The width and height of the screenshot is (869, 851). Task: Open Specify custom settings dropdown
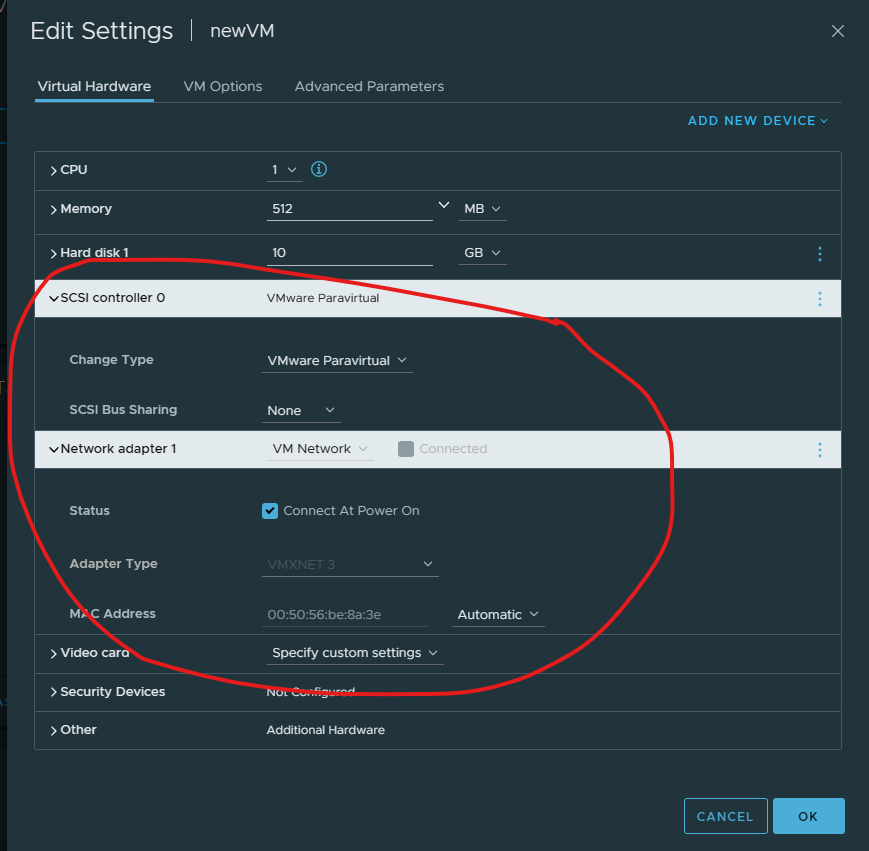tap(355, 653)
